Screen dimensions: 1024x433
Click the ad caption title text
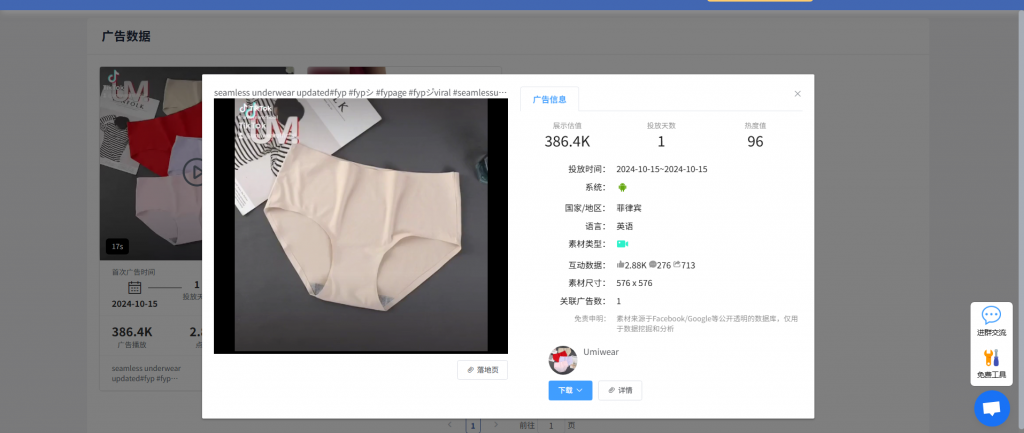tap(360, 92)
